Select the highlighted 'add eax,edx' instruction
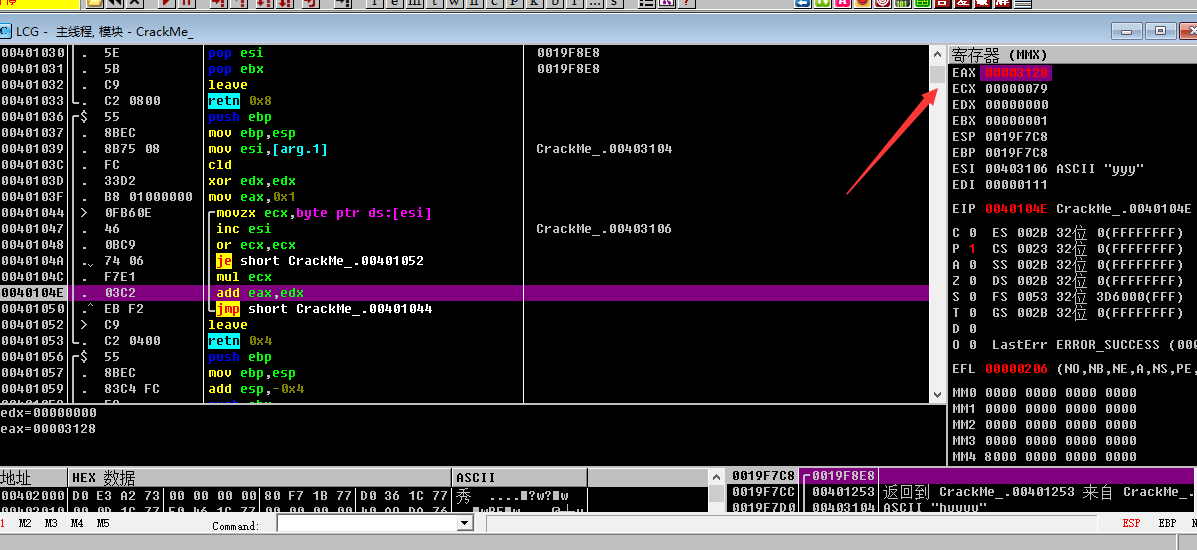Screen dimensions: 1197x550 click(x=260, y=293)
